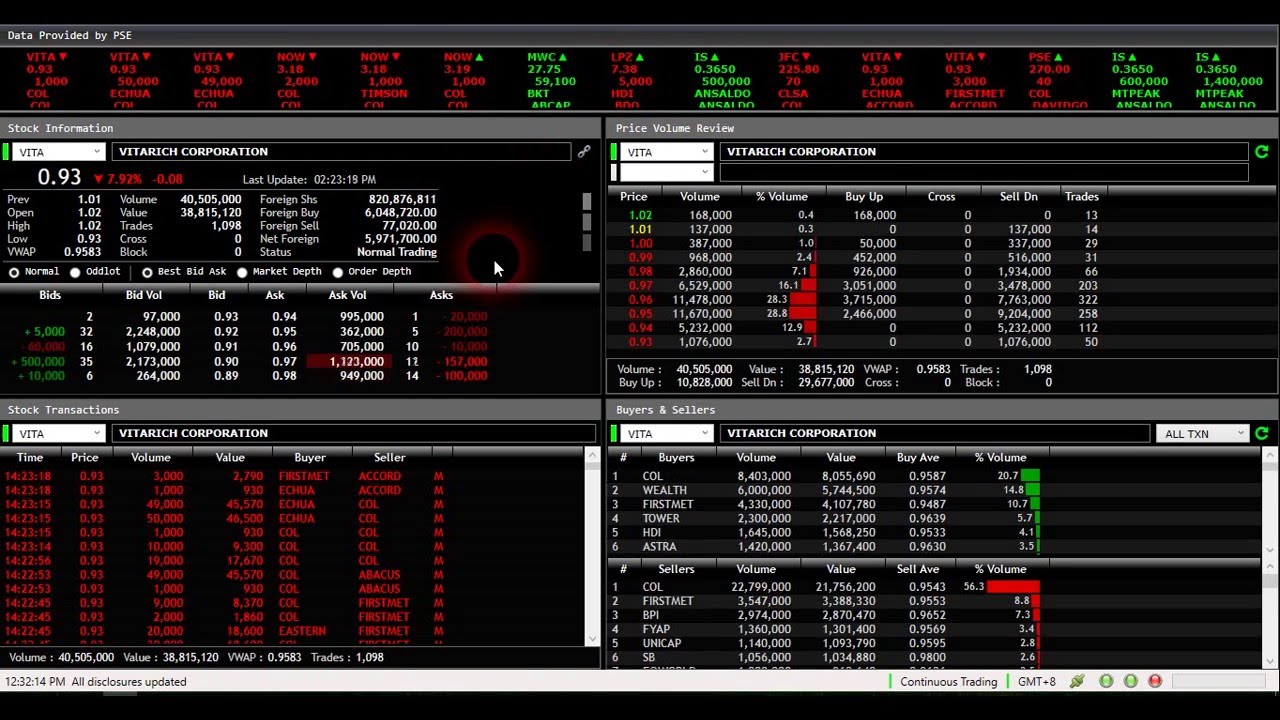Screen dimensions: 1280x720
Task: Click the Trades column header in Price Volume Review
Action: [x=1082, y=197]
